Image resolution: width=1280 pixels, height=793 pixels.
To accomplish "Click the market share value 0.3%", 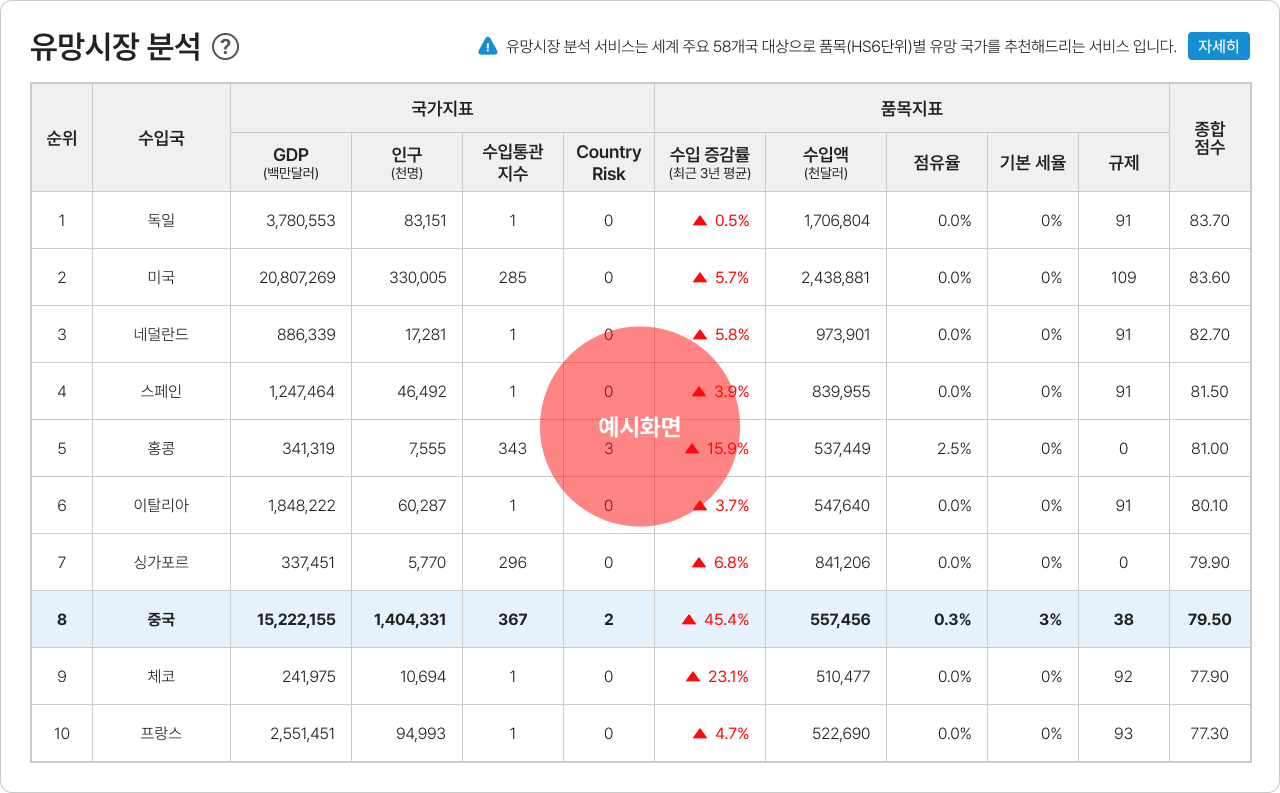I will [x=952, y=619].
